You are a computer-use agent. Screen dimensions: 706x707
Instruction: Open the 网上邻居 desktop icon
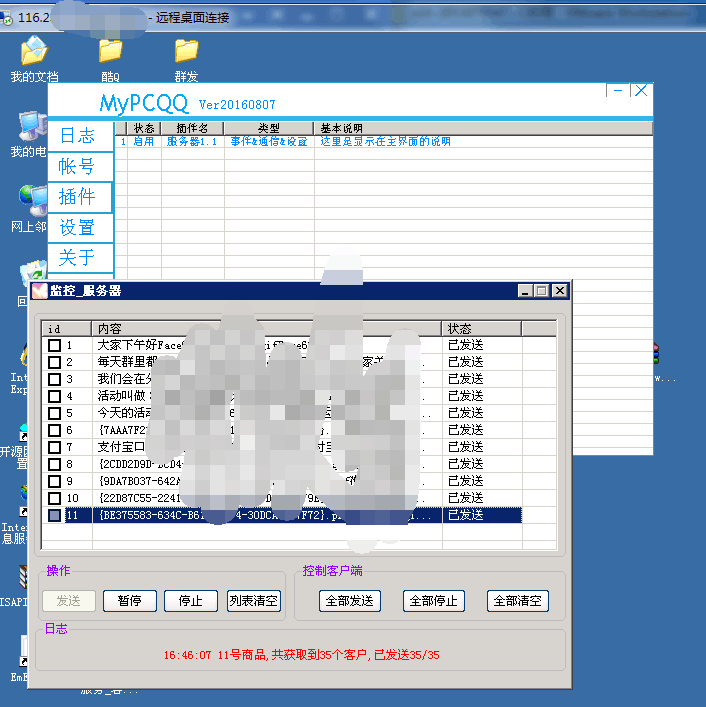tap(30, 200)
